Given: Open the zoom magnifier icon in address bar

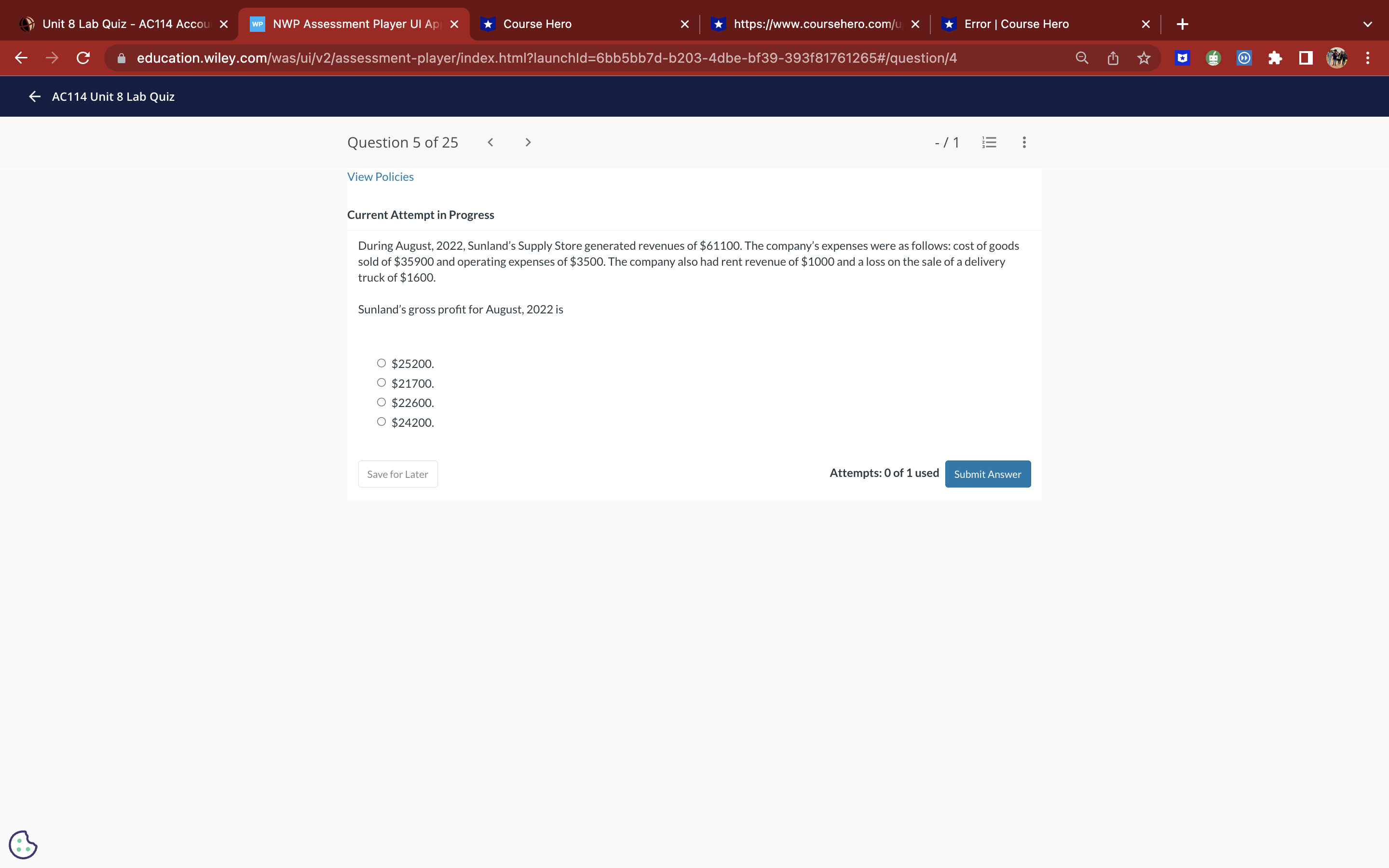Looking at the screenshot, I should pyautogui.click(x=1081, y=58).
